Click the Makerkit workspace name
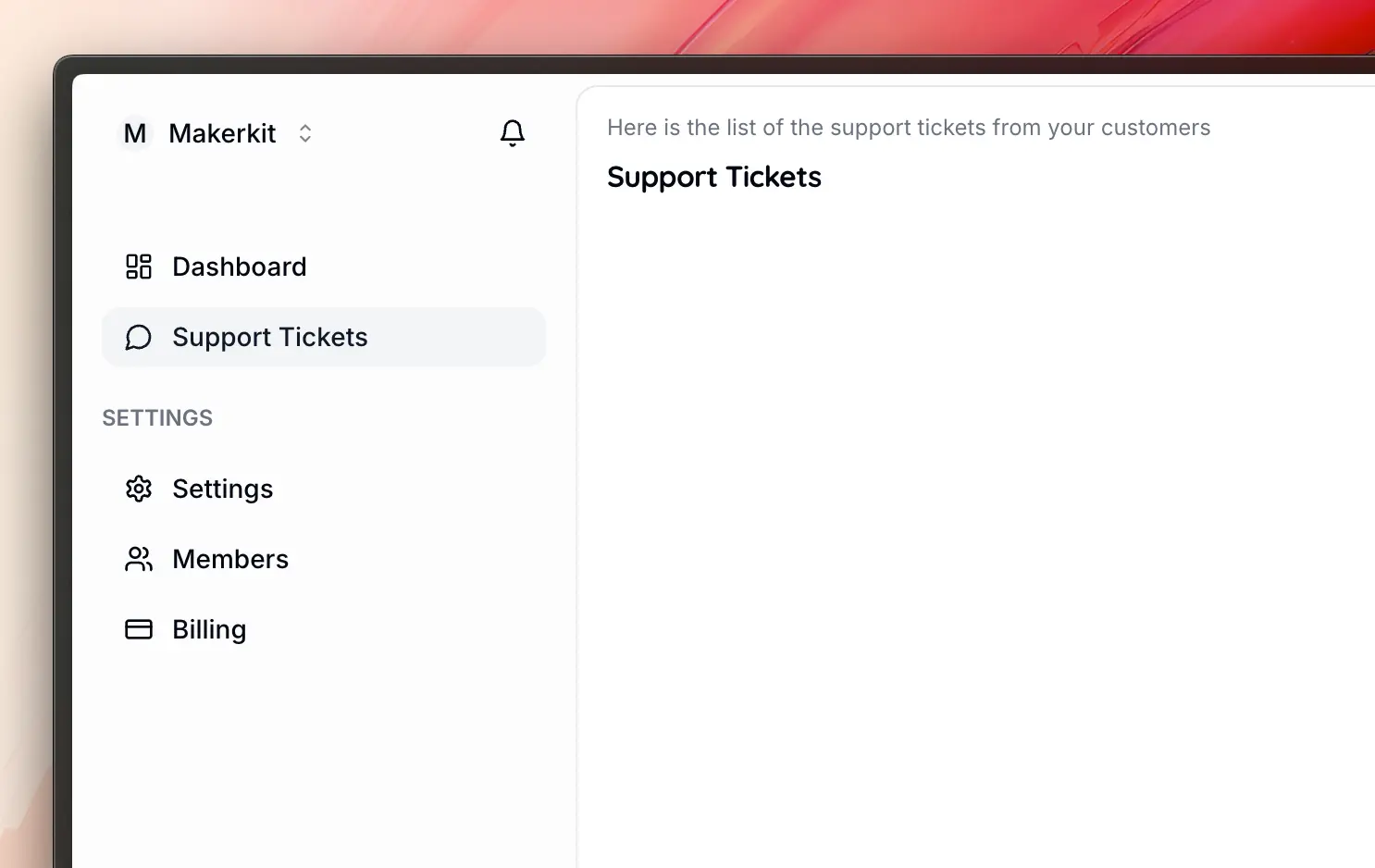Image resolution: width=1375 pixels, height=868 pixels. pyautogui.click(x=222, y=133)
